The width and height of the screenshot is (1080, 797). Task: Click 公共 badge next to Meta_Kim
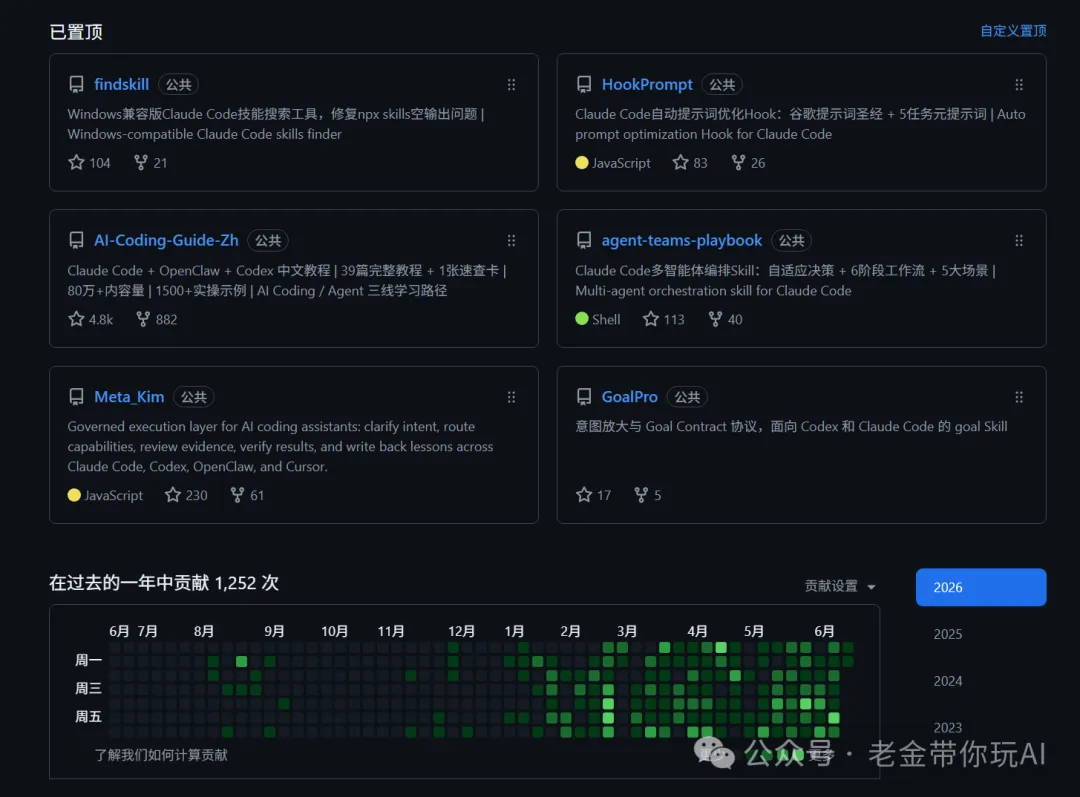click(x=194, y=397)
